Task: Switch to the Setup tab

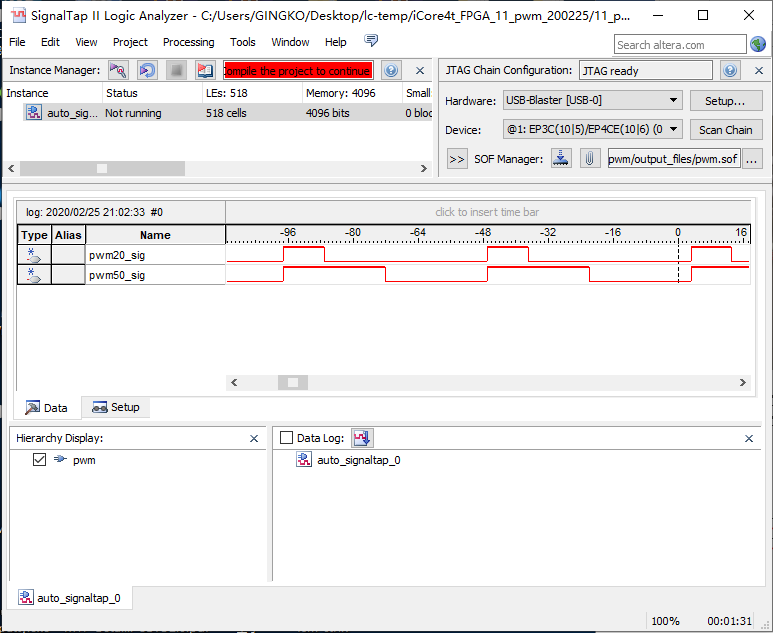Action: (x=116, y=408)
